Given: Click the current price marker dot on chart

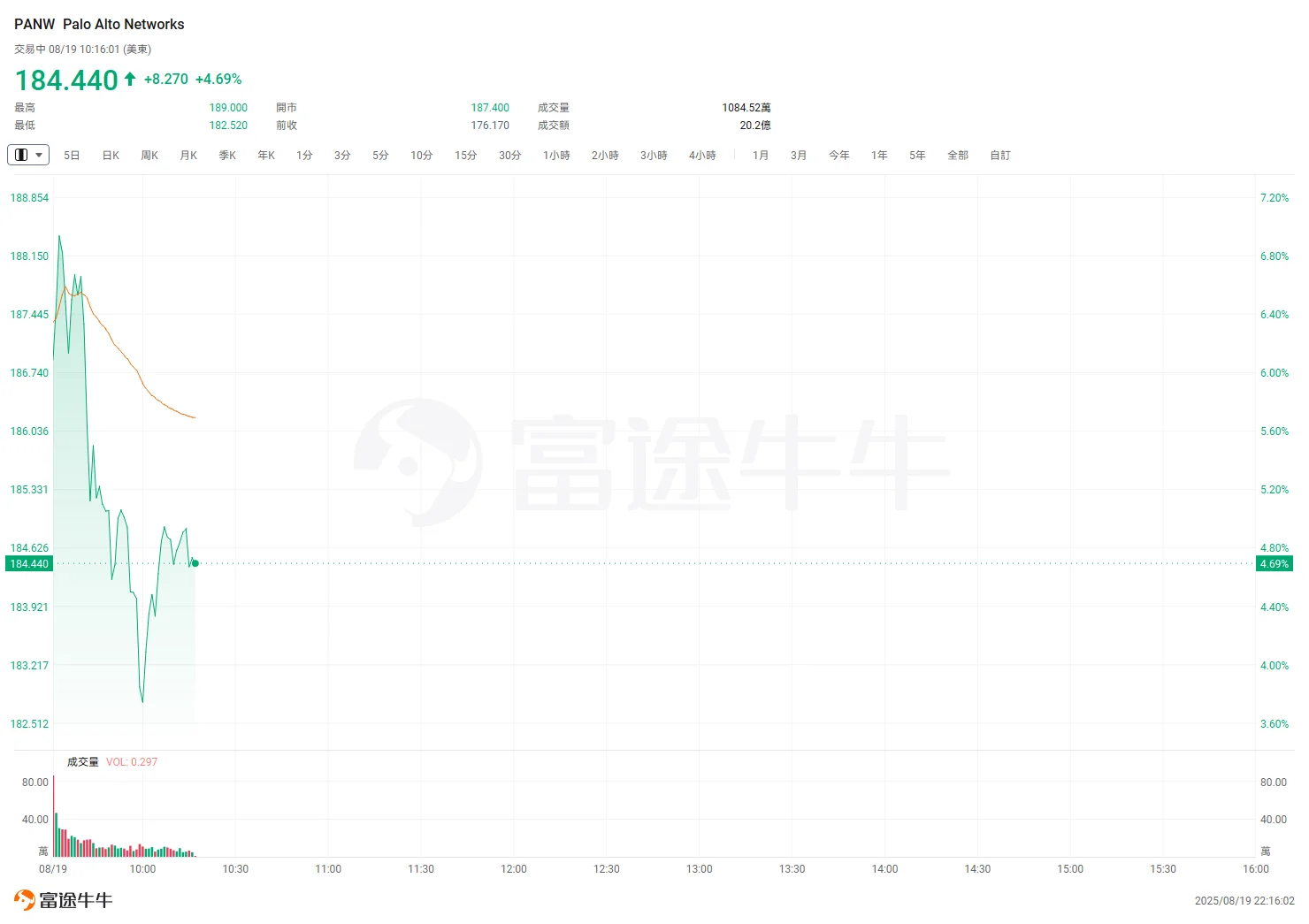Looking at the screenshot, I should tap(195, 563).
